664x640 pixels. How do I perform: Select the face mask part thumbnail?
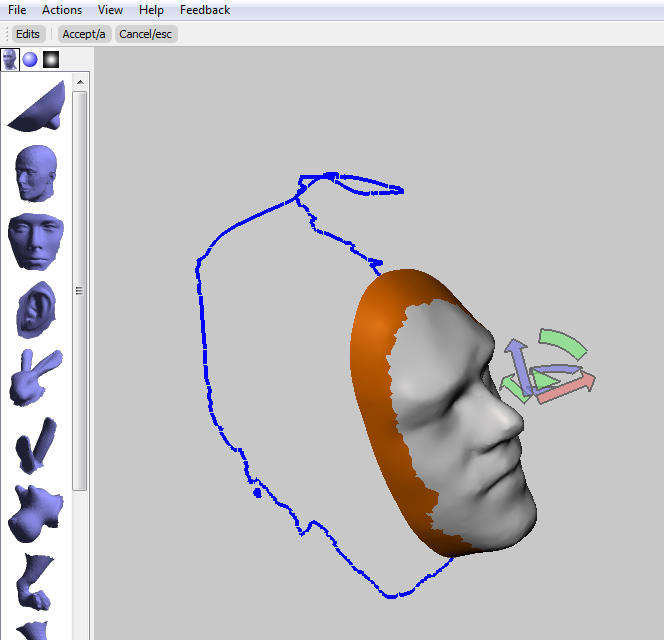pyautogui.click(x=36, y=242)
